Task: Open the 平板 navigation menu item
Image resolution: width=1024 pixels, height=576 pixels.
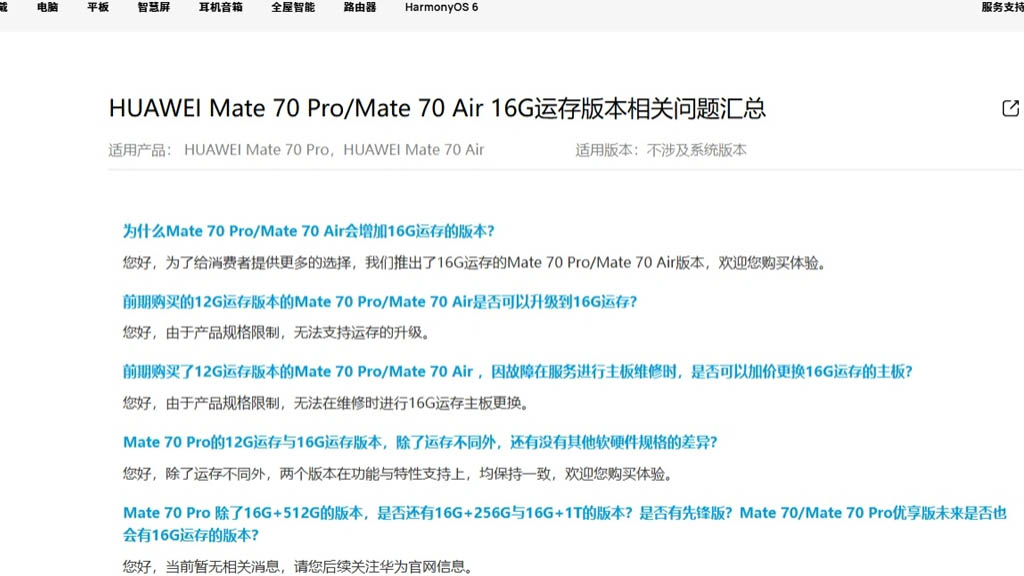Action: click(98, 7)
